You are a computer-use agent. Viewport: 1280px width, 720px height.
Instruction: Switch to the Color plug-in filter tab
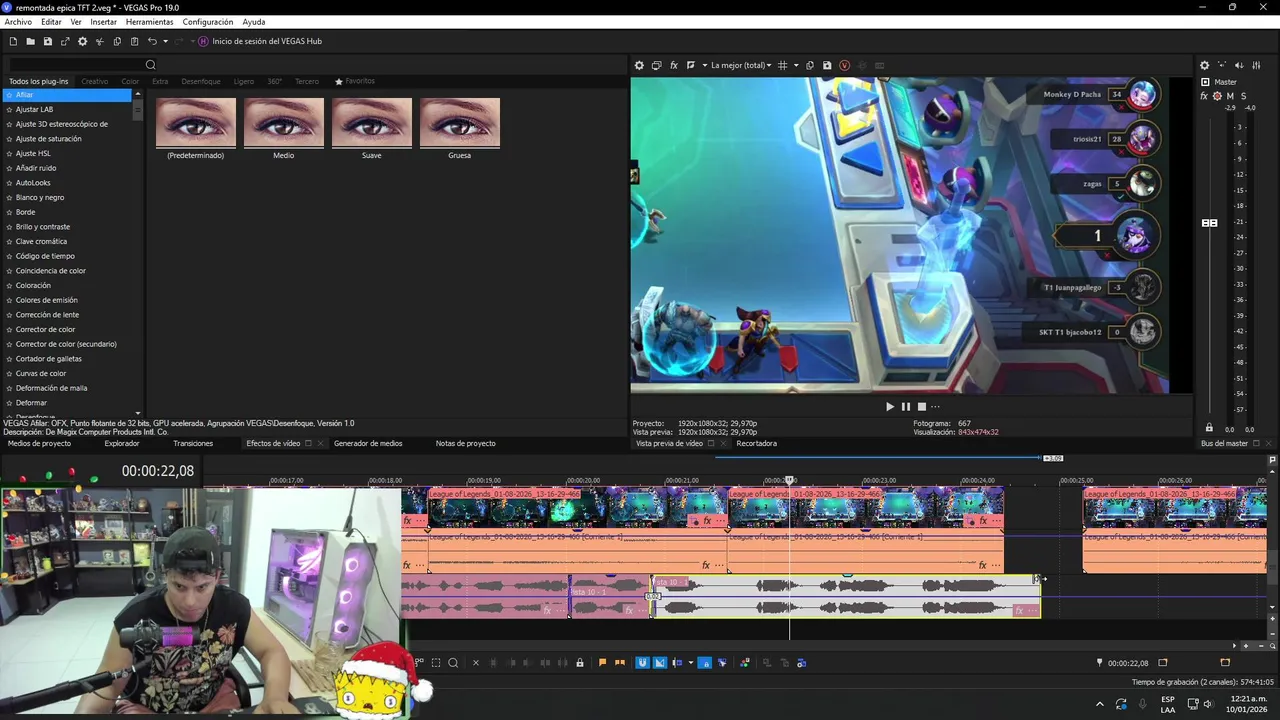tap(130, 81)
